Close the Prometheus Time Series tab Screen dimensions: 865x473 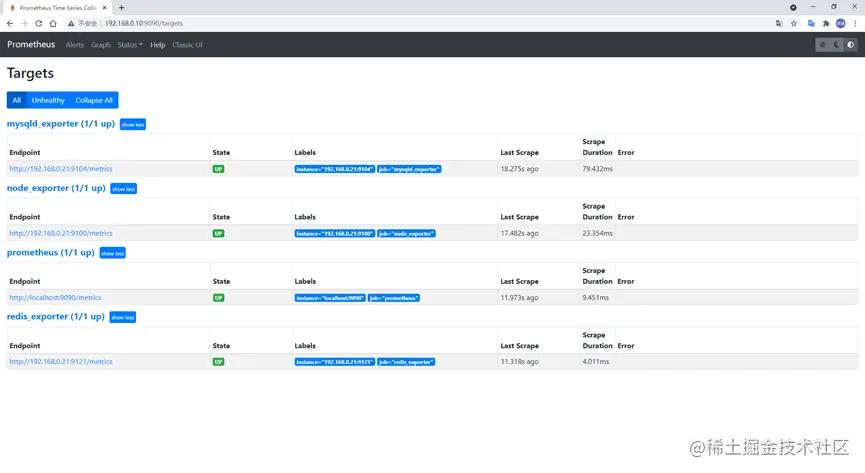point(104,8)
